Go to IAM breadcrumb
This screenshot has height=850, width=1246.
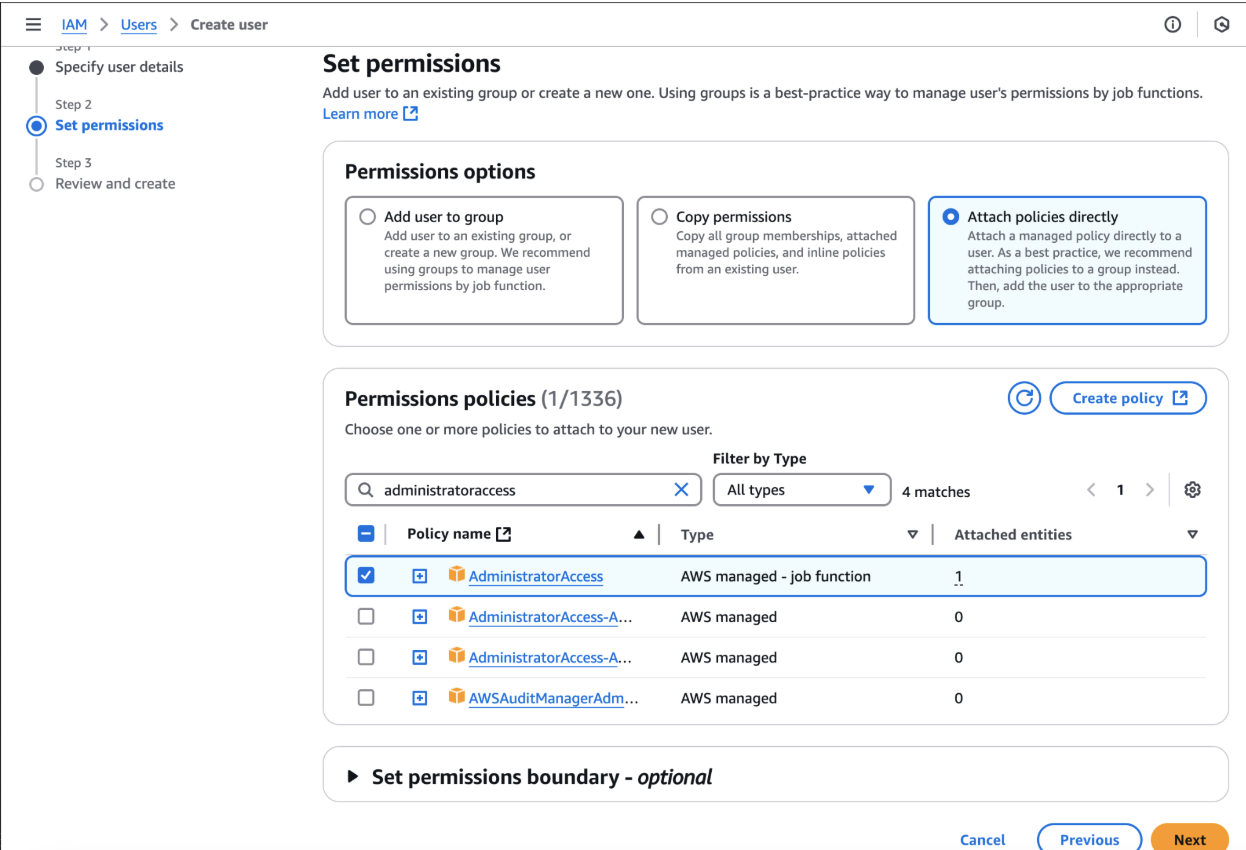coord(74,25)
